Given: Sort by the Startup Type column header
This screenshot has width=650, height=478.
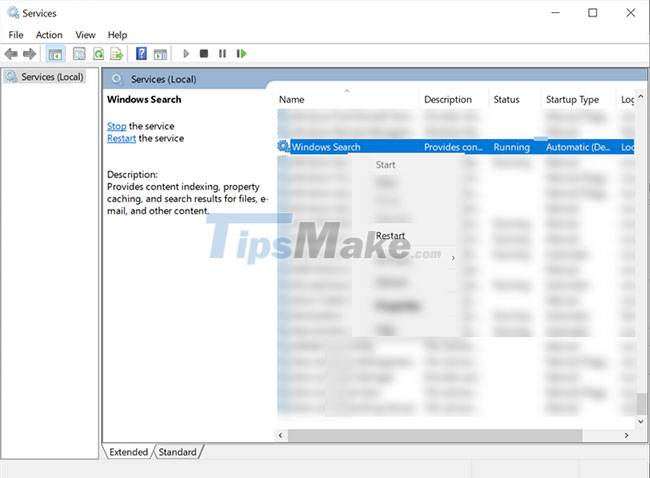Looking at the screenshot, I should (572, 99).
